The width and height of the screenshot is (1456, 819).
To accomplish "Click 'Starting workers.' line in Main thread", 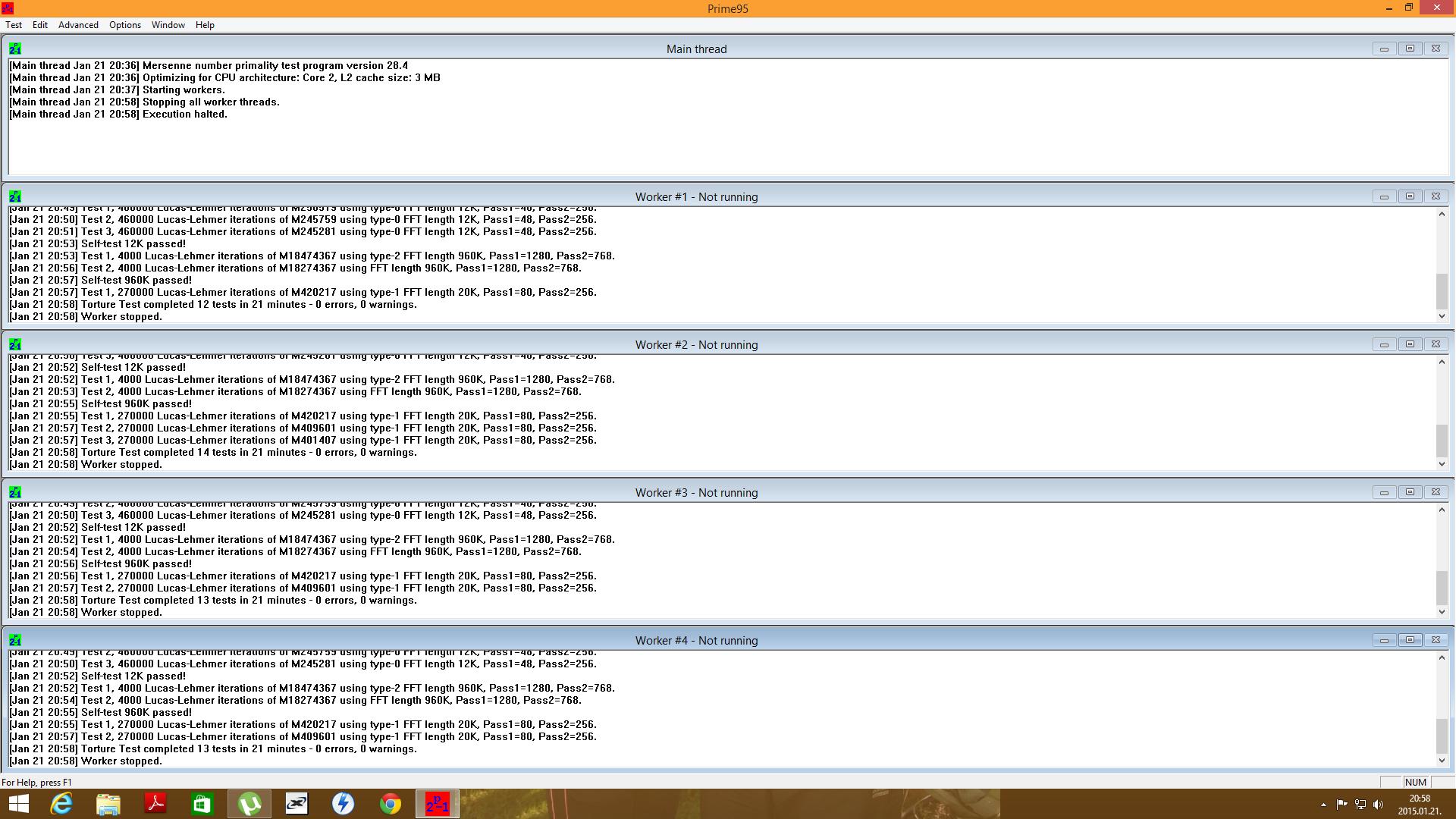I will click(x=117, y=89).
